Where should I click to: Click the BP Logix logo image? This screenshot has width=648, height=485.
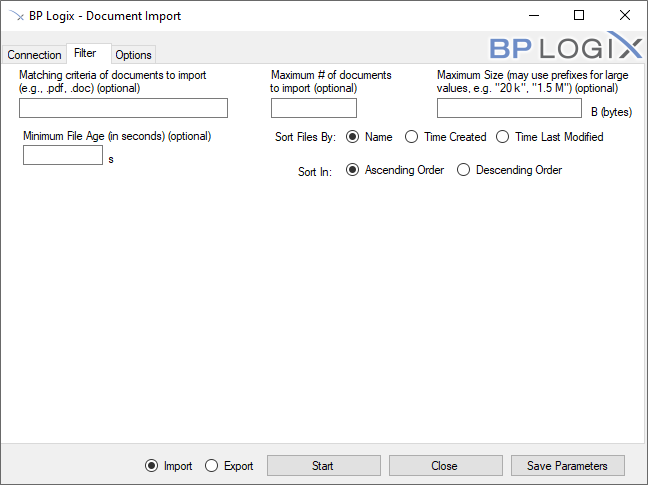click(x=565, y=46)
